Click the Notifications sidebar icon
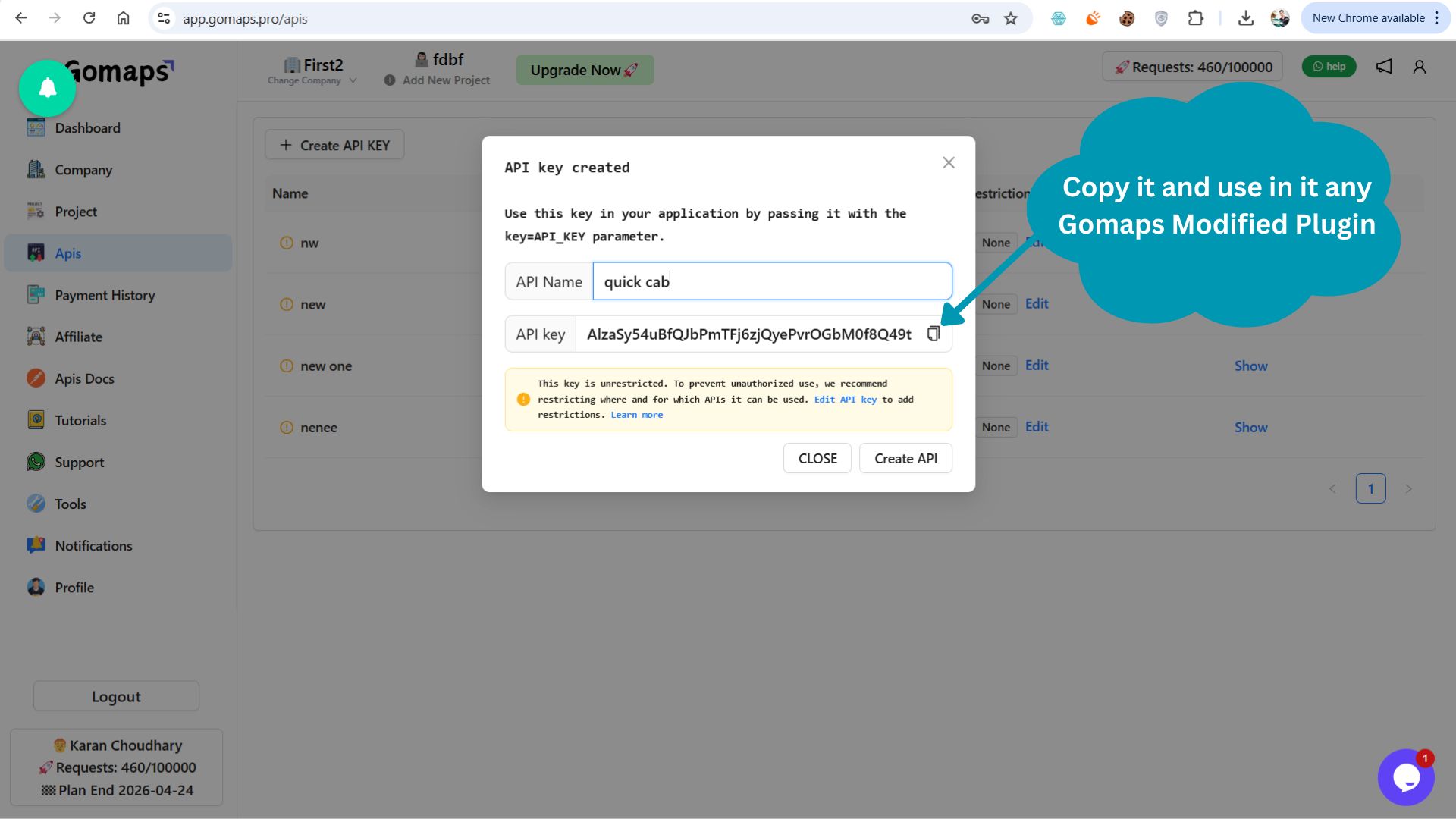 (x=36, y=544)
